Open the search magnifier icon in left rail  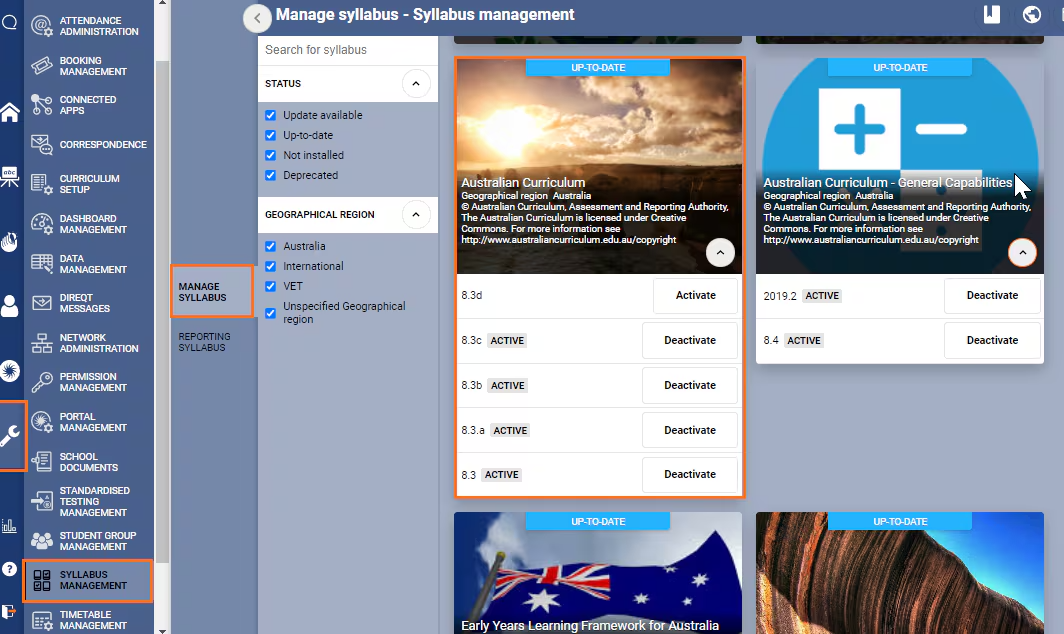click(x=10, y=22)
